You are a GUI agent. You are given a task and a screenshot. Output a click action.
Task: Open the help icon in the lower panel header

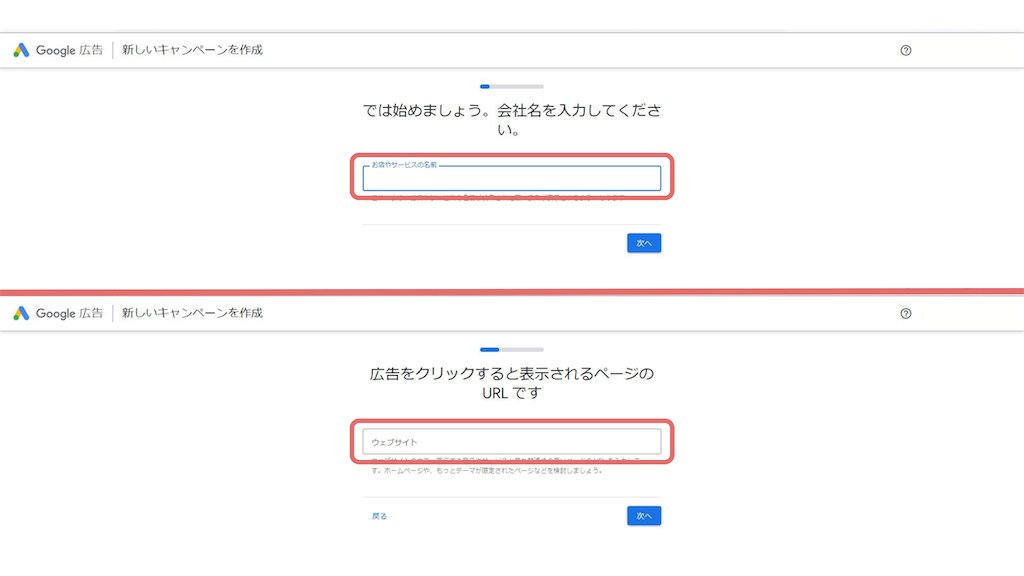coord(906,313)
